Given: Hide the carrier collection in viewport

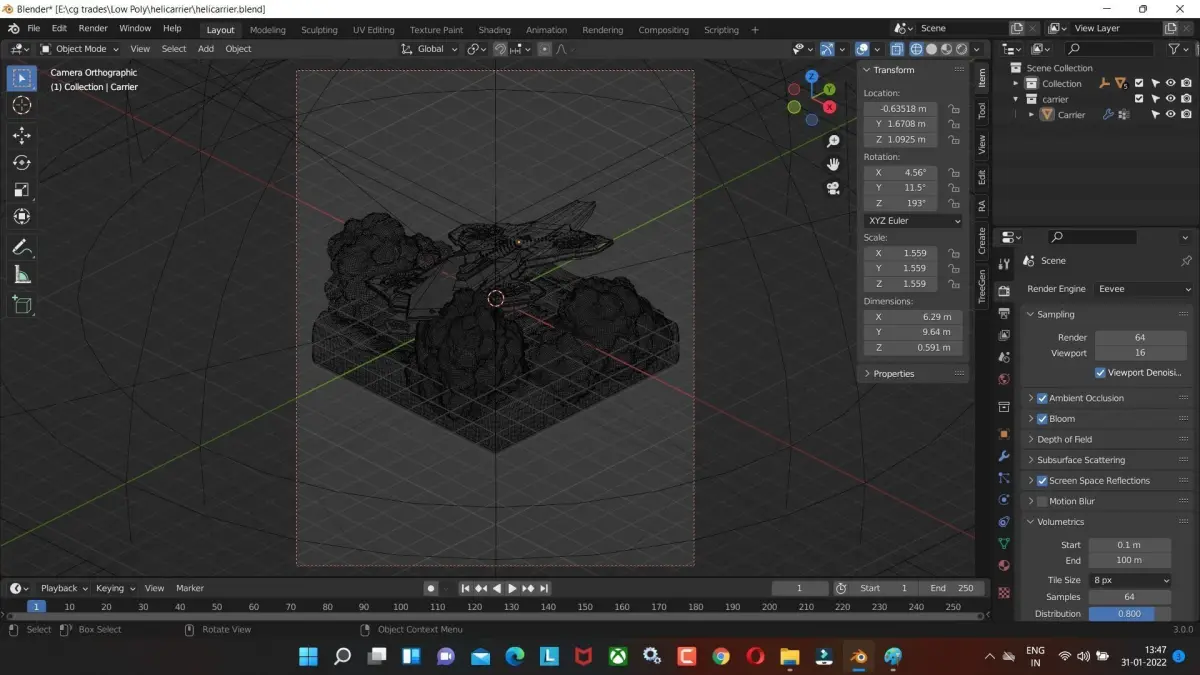Looking at the screenshot, I should 1170,99.
